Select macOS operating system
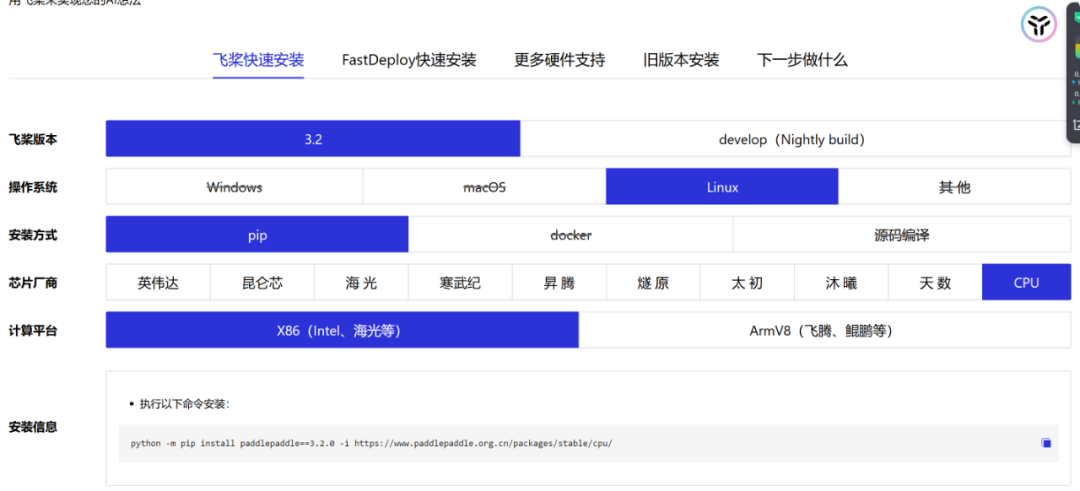Screen dimensions: 1080x491 click(484, 187)
